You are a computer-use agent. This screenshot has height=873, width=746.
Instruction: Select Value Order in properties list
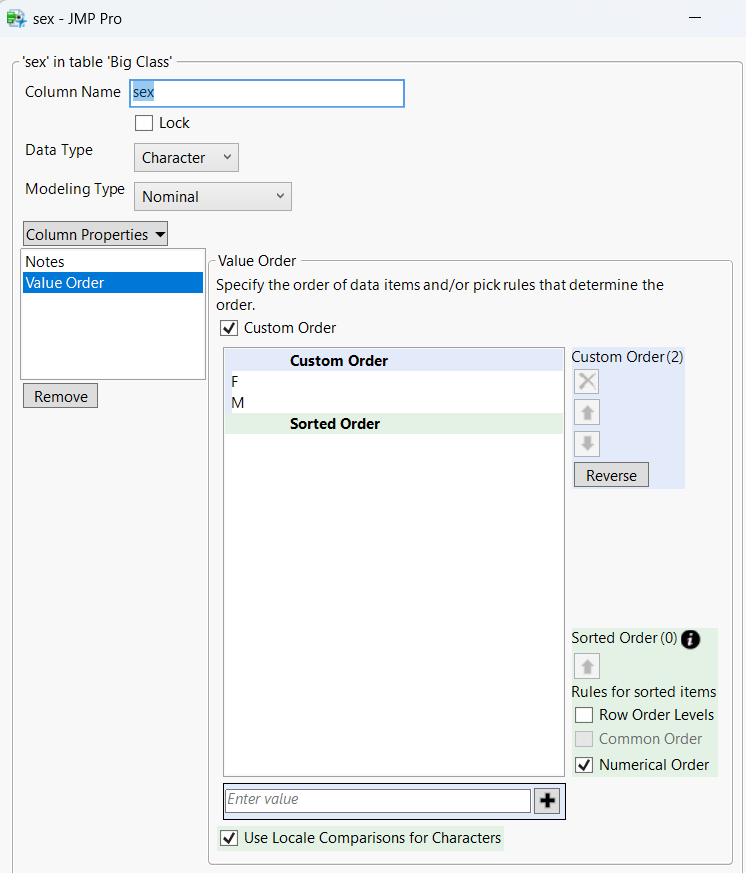click(x=65, y=283)
